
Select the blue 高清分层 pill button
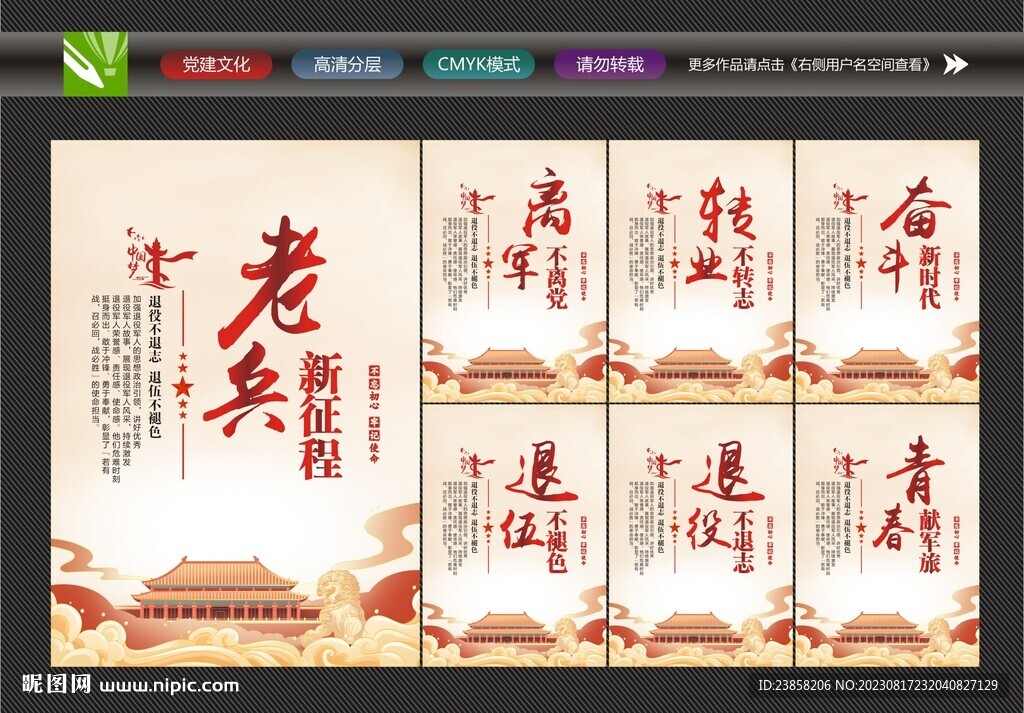(347, 65)
